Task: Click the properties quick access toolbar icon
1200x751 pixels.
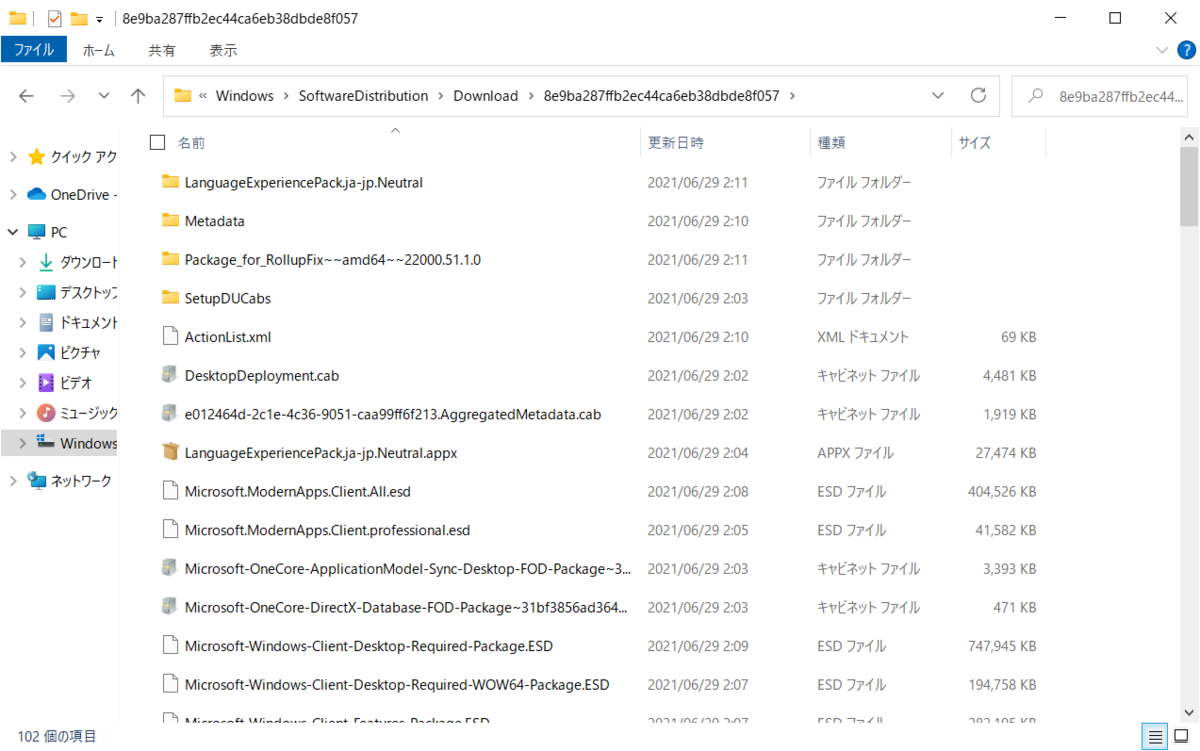Action: click(55, 18)
